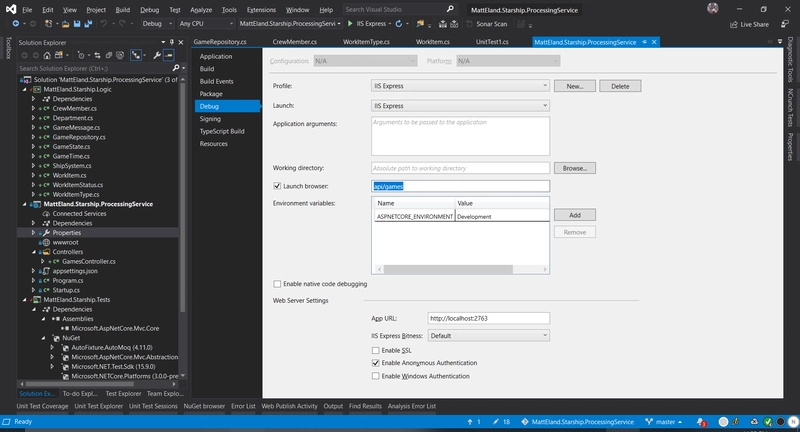Viewport: 800px width, 432px height.
Task: Pin the Solution Explorer panel
Action: [x=172, y=42]
